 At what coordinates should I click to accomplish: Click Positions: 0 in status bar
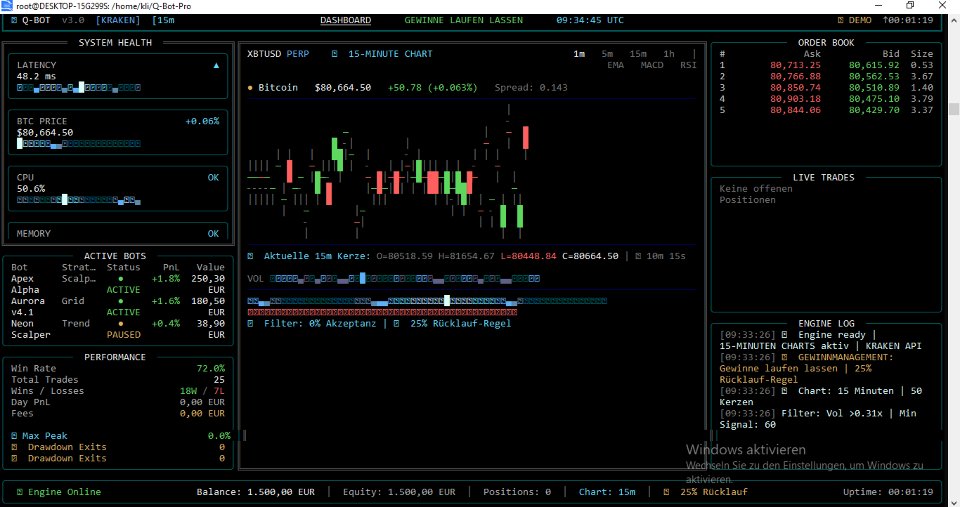[x=517, y=492]
